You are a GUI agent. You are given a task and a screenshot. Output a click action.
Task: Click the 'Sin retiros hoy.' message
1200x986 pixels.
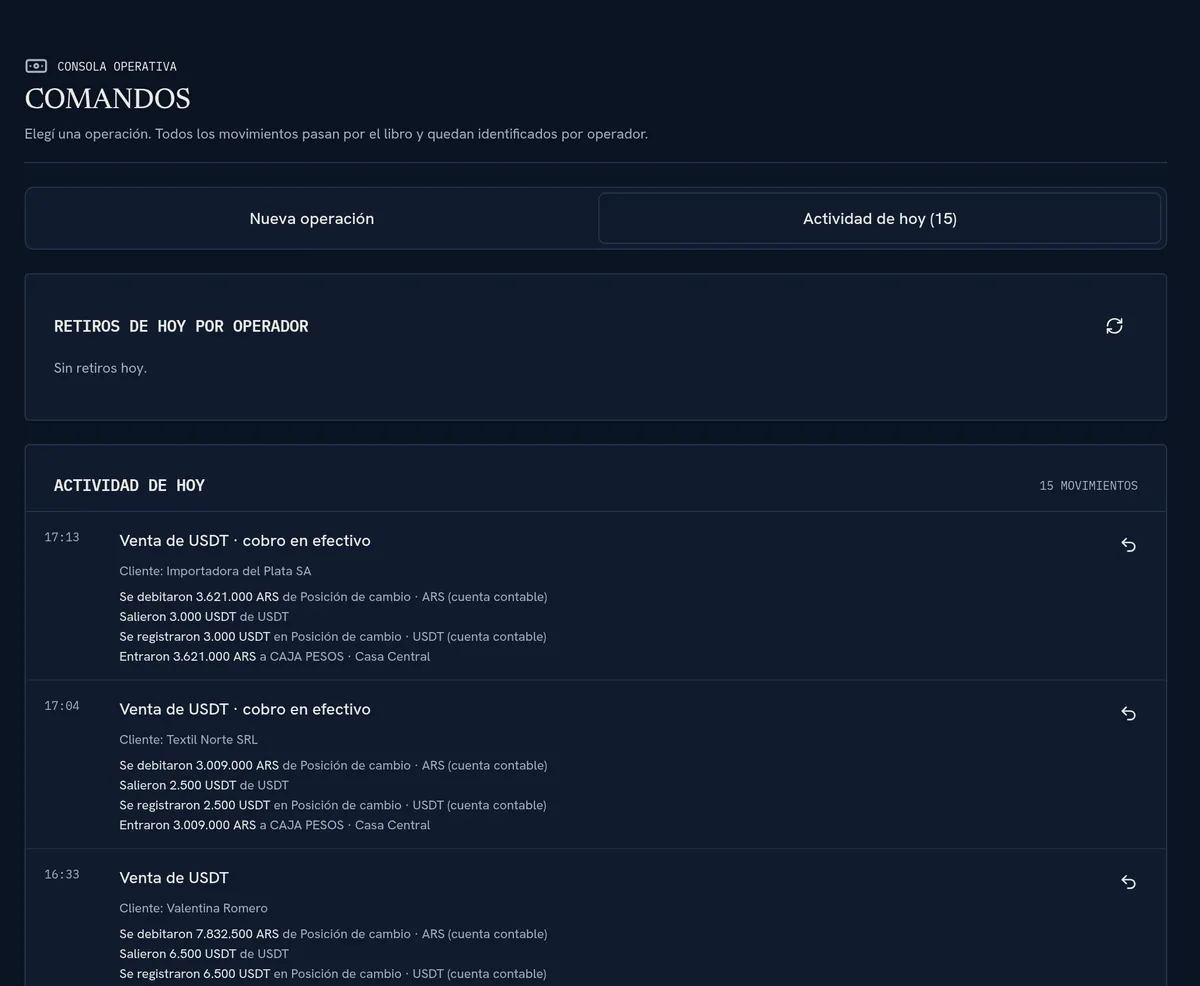(x=100, y=368)
